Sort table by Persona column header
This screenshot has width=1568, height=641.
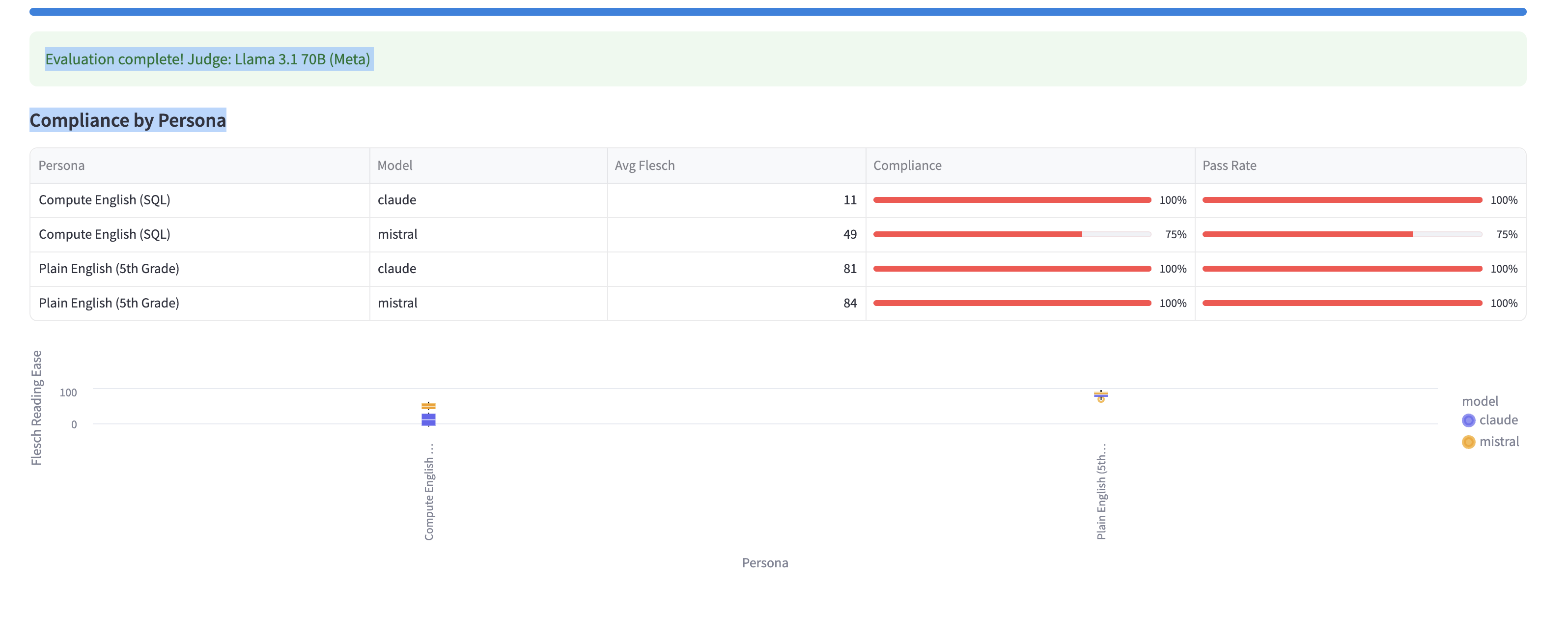pyautogui.click(x=61, y=166)
